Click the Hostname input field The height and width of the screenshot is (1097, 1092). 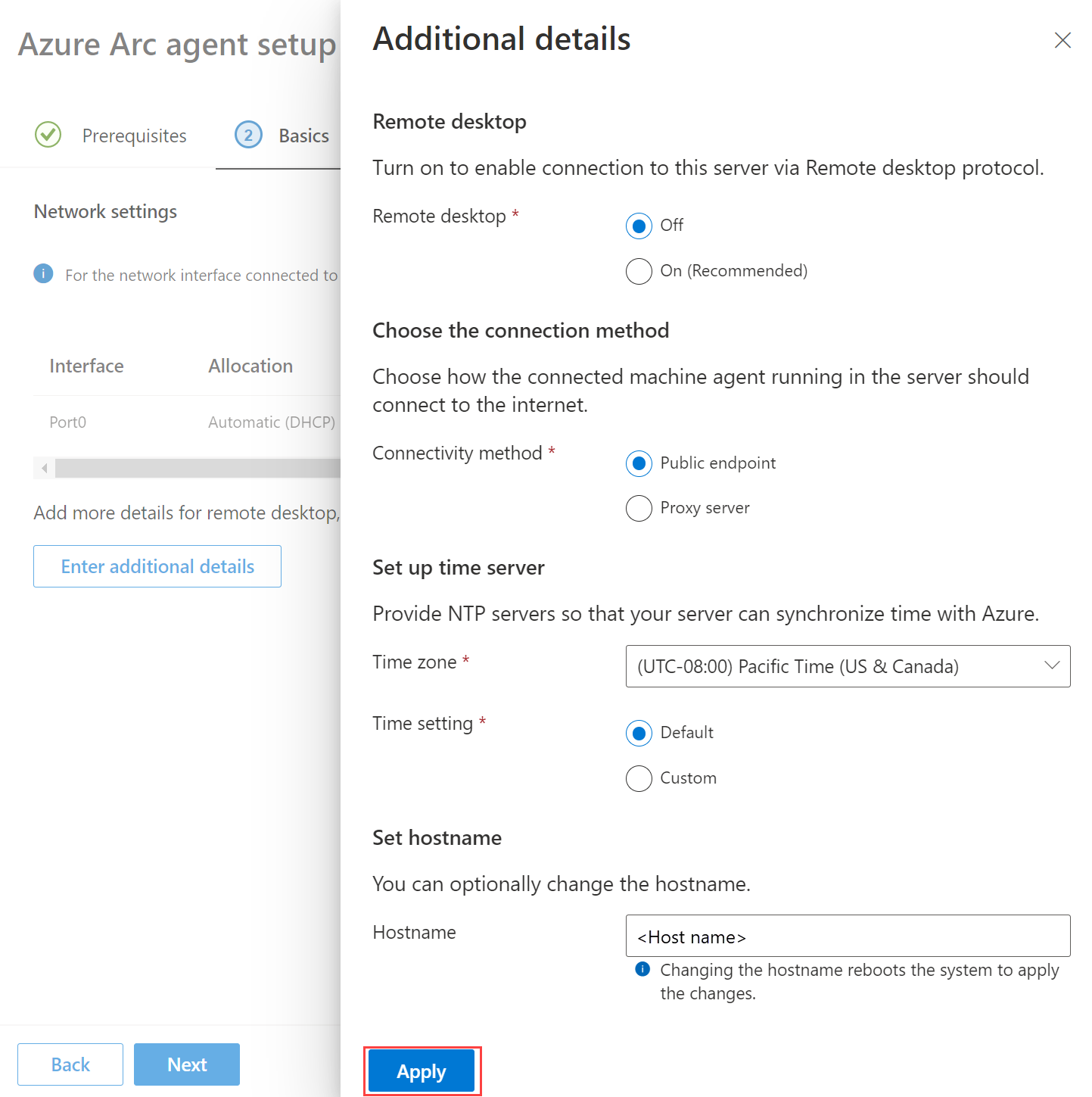[848, 936]
